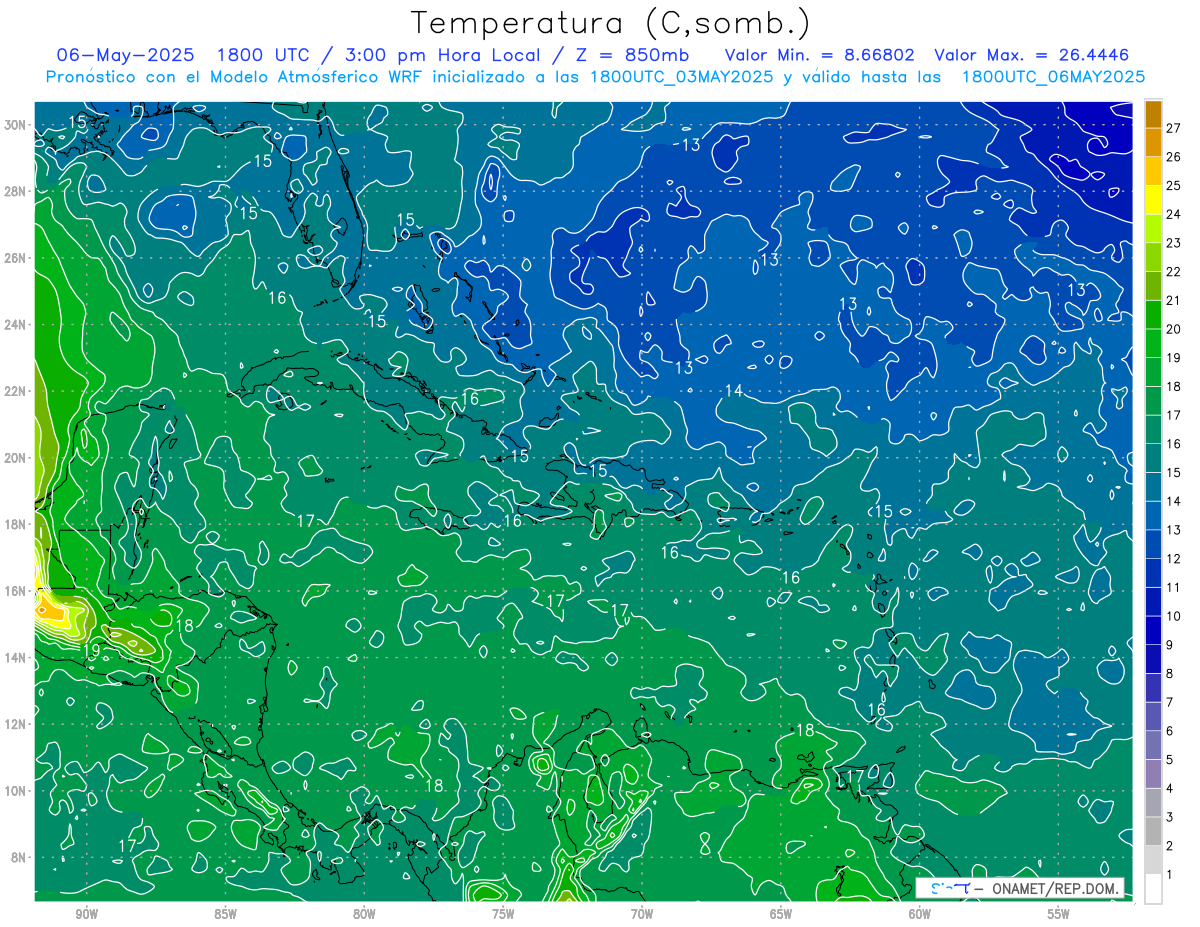Click value "20" on the color scale

1174,328
